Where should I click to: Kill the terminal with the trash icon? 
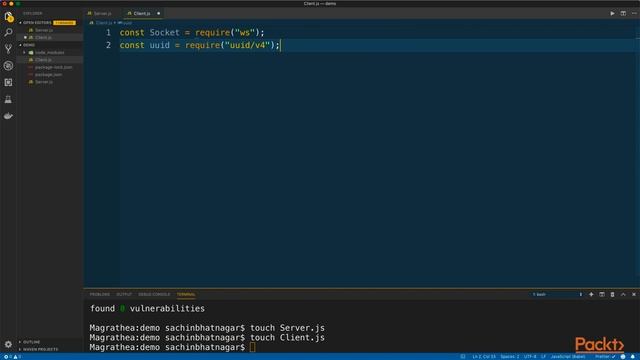click(612, 294)
